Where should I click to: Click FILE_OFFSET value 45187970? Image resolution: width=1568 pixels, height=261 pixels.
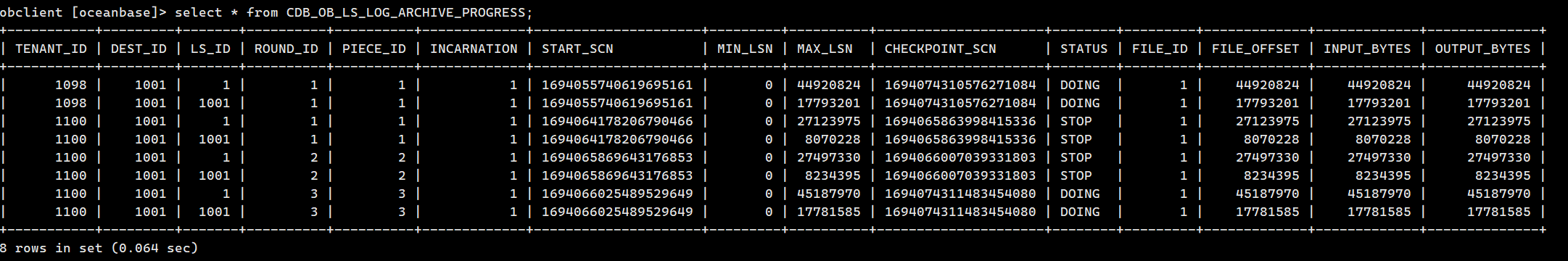(1268, 194)
